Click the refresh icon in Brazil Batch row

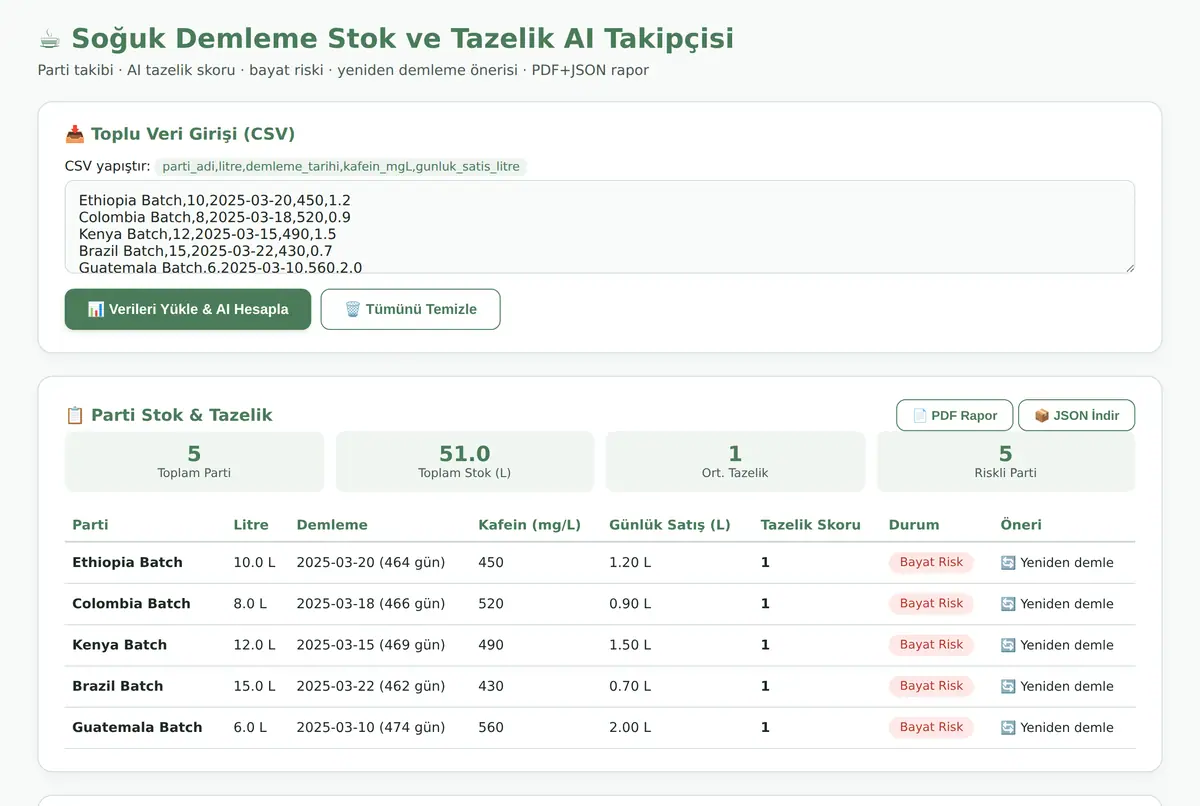1008,686
